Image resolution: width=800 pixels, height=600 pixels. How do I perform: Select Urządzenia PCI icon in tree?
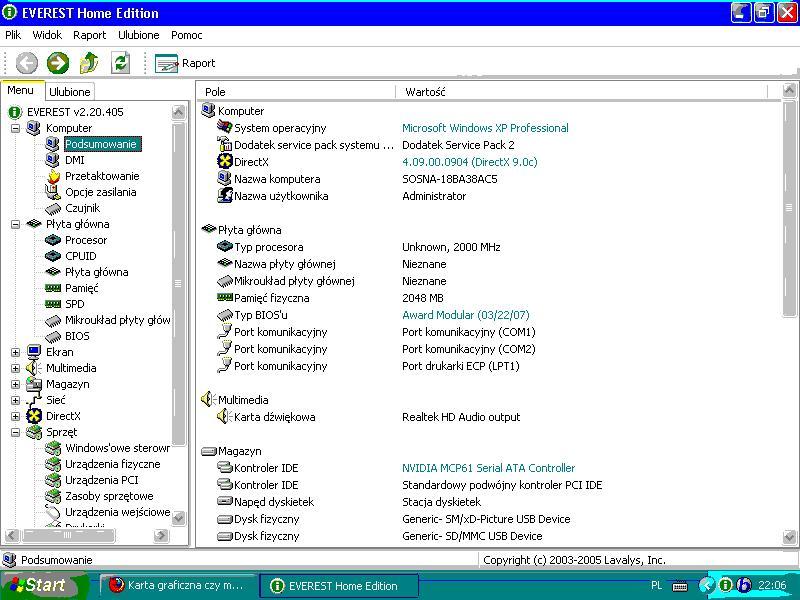pos(53,480)
